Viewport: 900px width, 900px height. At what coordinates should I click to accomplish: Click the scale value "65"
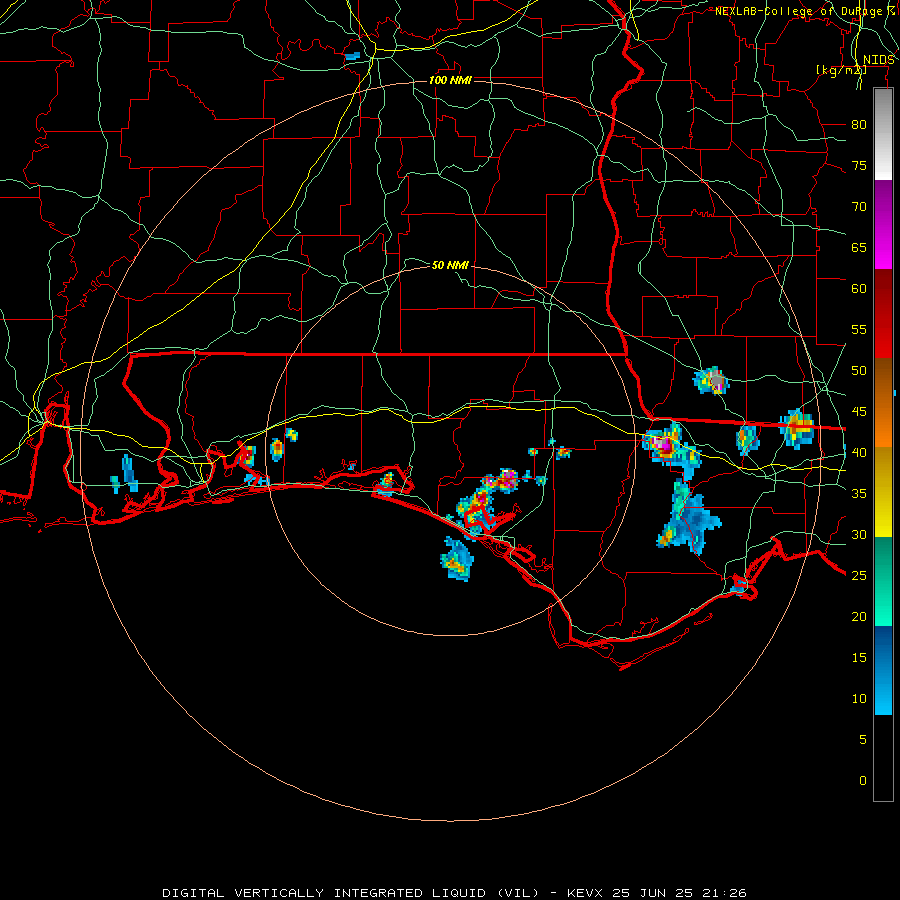click(x=859, y=247)
